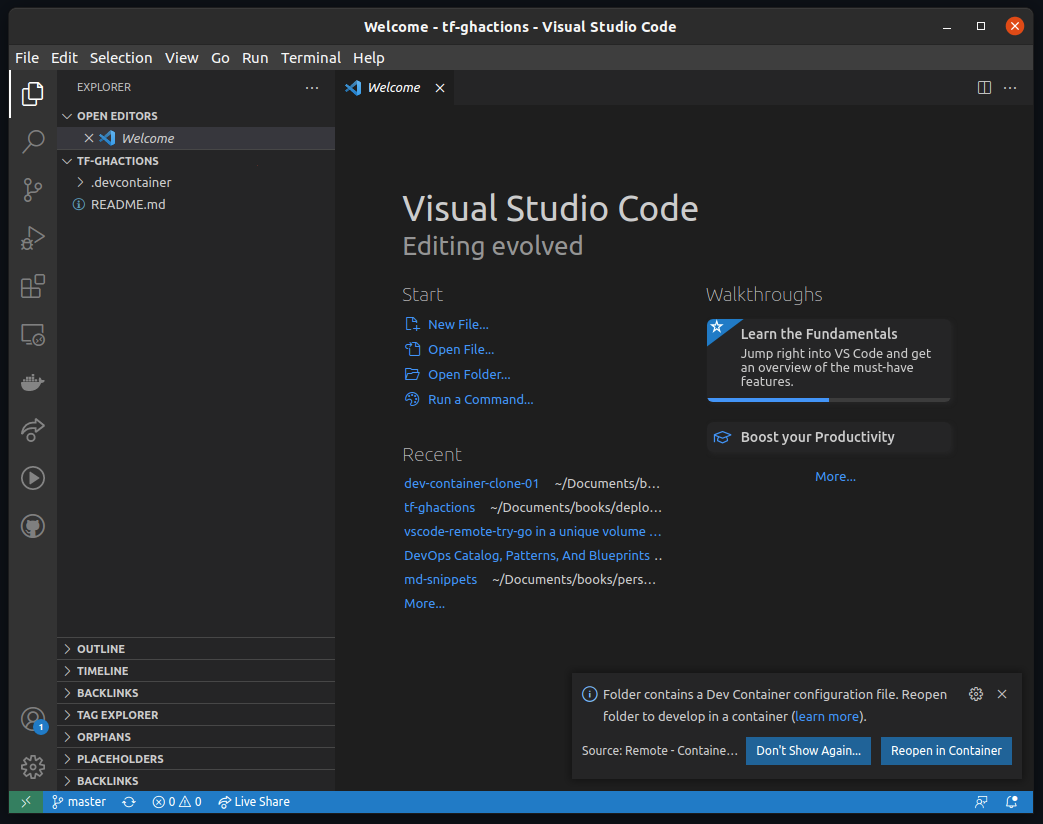Open recent md-snippets folder
Screen dimensions: 1043x824
pos(440,579)
